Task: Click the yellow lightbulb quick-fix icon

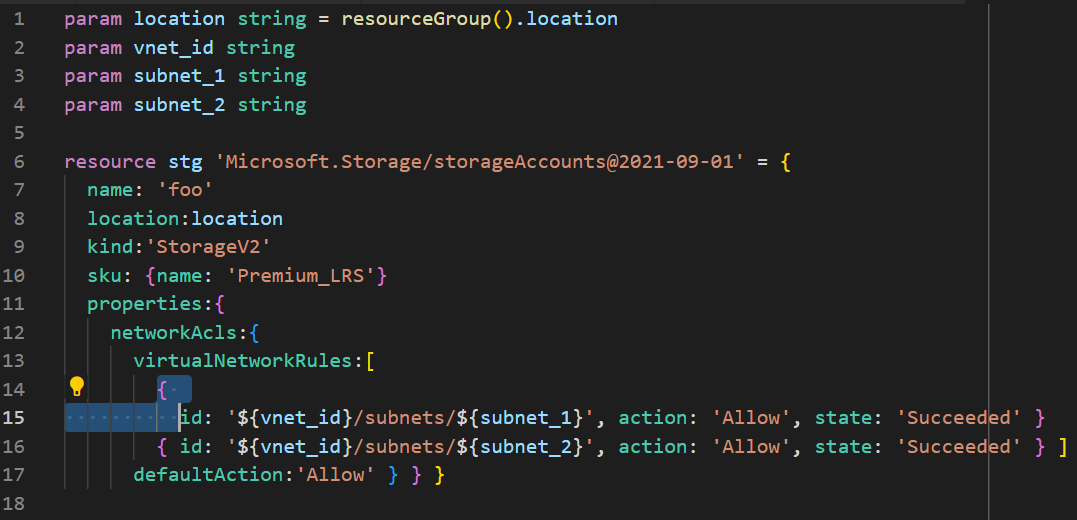Action: click(x=76, y=387)
